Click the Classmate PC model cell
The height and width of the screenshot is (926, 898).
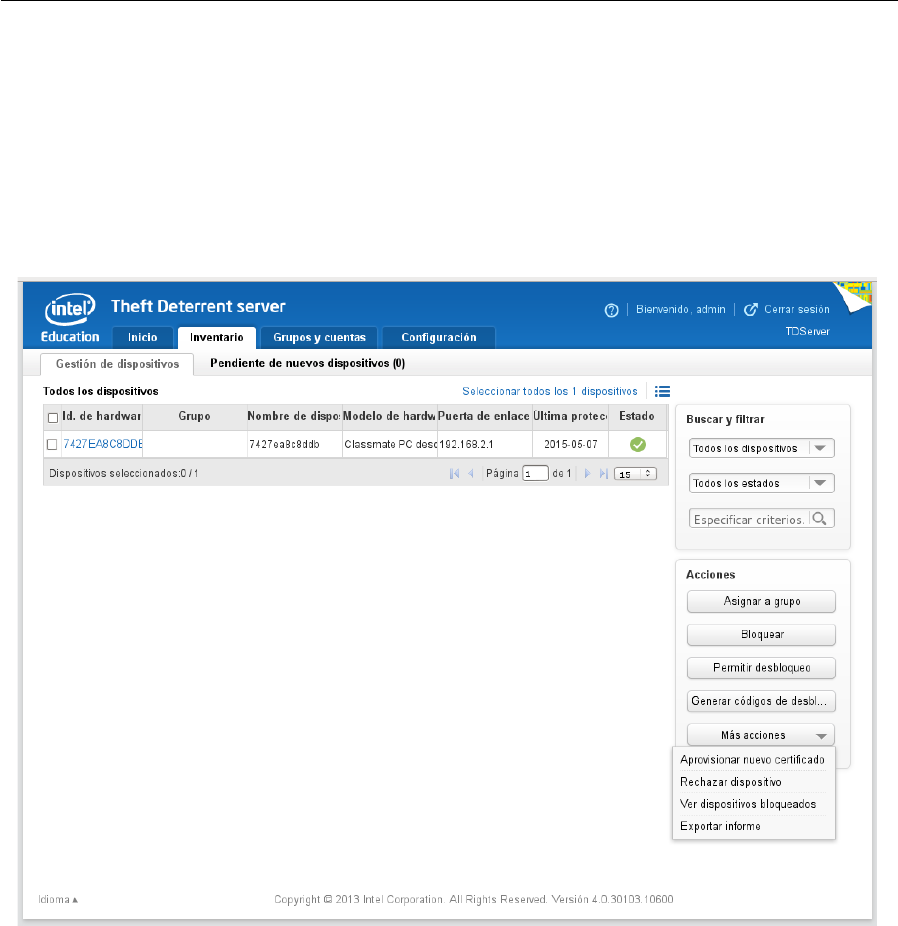390,444
